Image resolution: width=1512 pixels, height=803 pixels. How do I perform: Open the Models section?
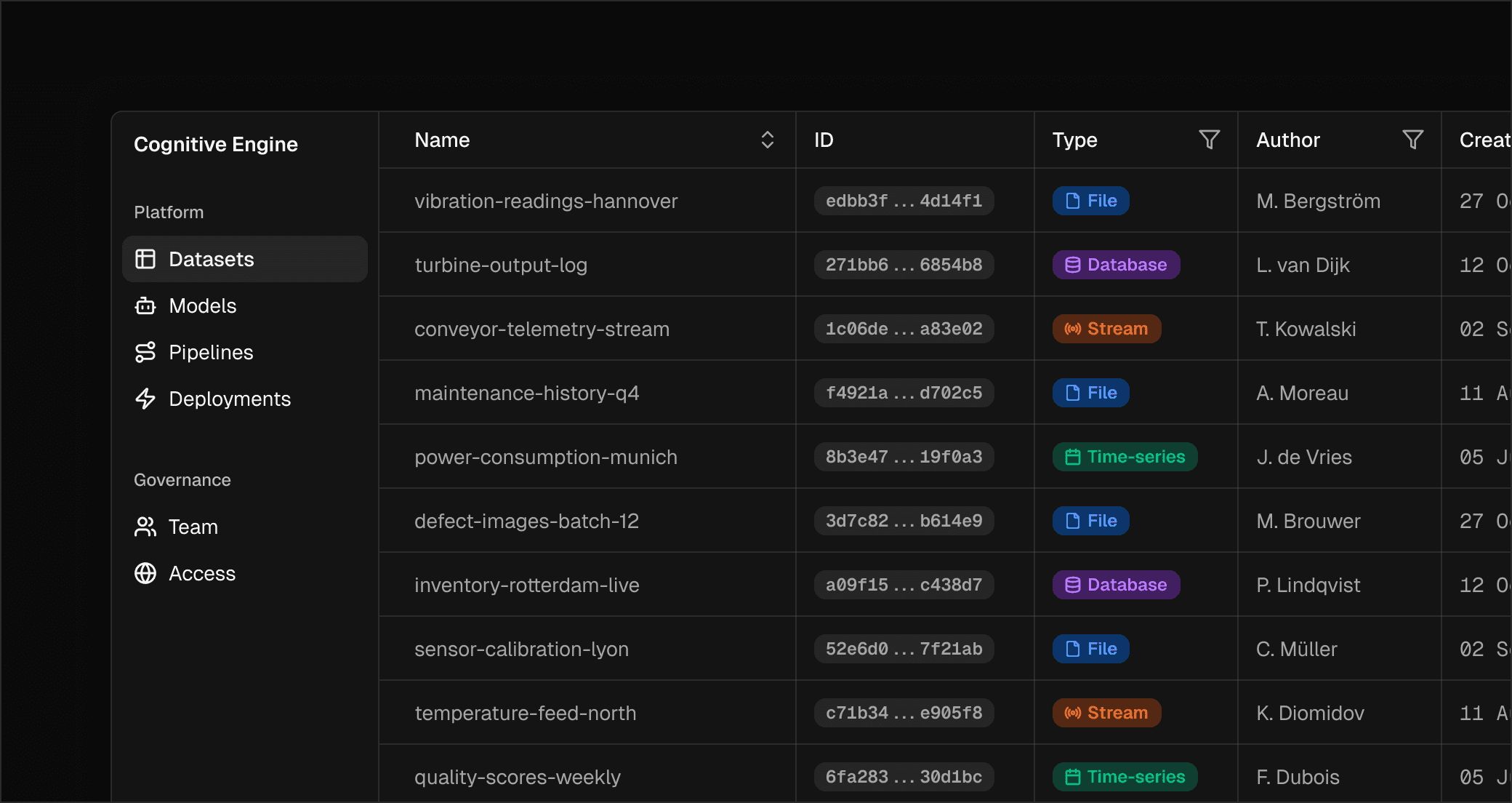click(202, 305)
